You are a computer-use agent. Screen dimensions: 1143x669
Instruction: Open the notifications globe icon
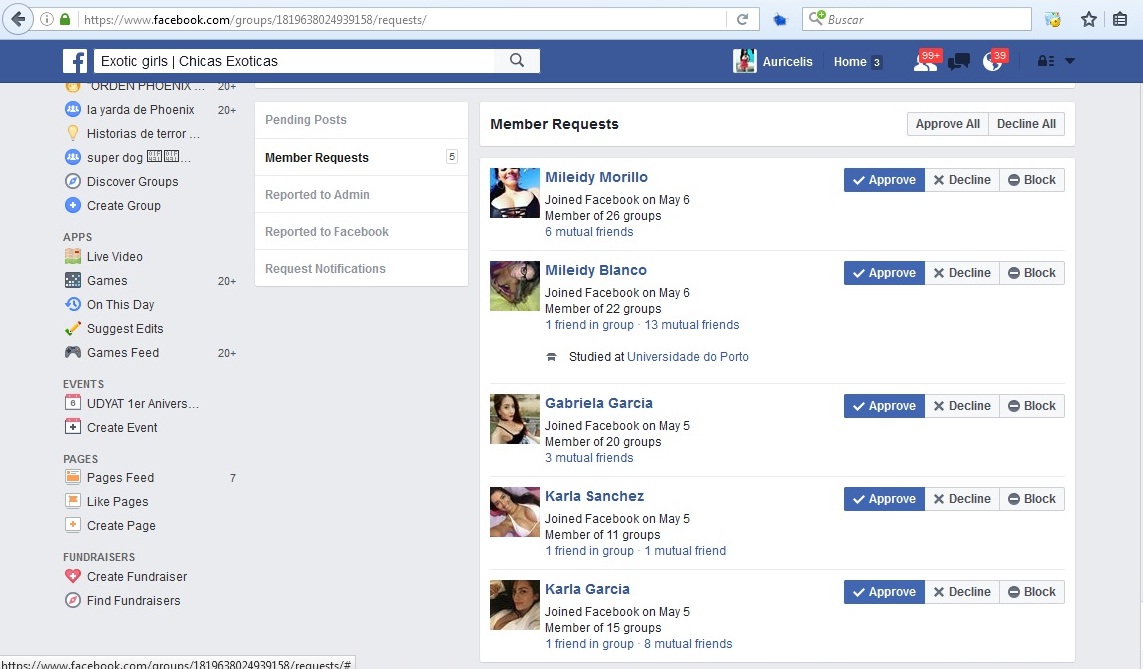tap(993, 61)
